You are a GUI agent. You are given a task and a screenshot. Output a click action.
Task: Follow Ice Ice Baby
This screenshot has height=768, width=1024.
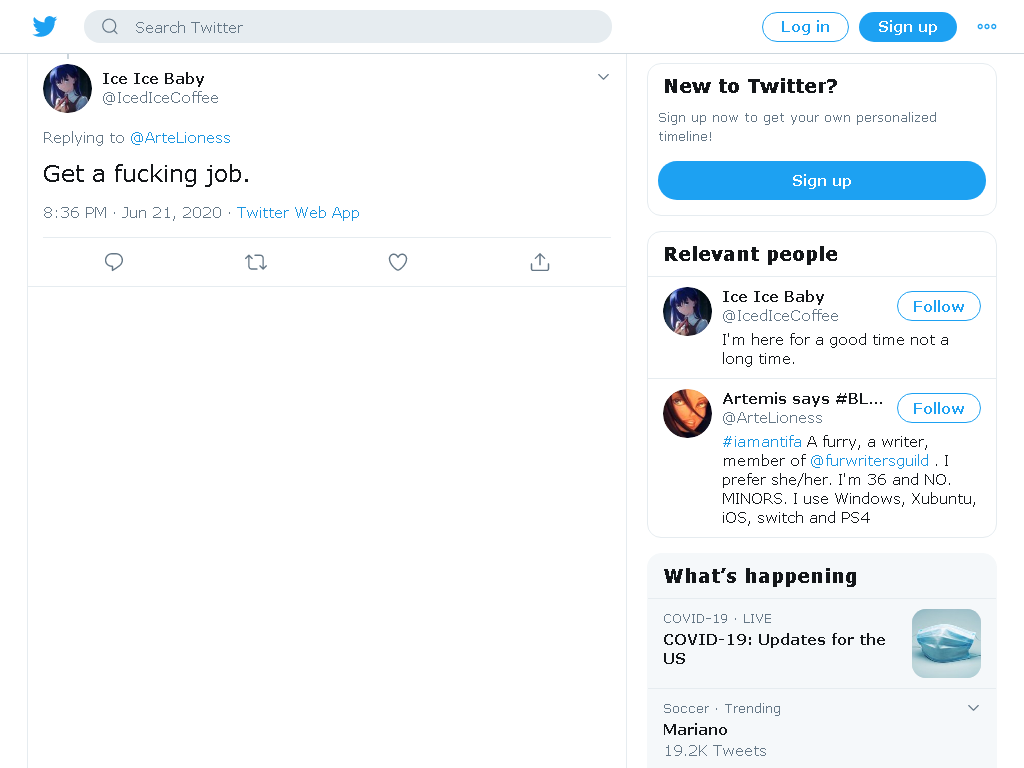click(938, 306)
